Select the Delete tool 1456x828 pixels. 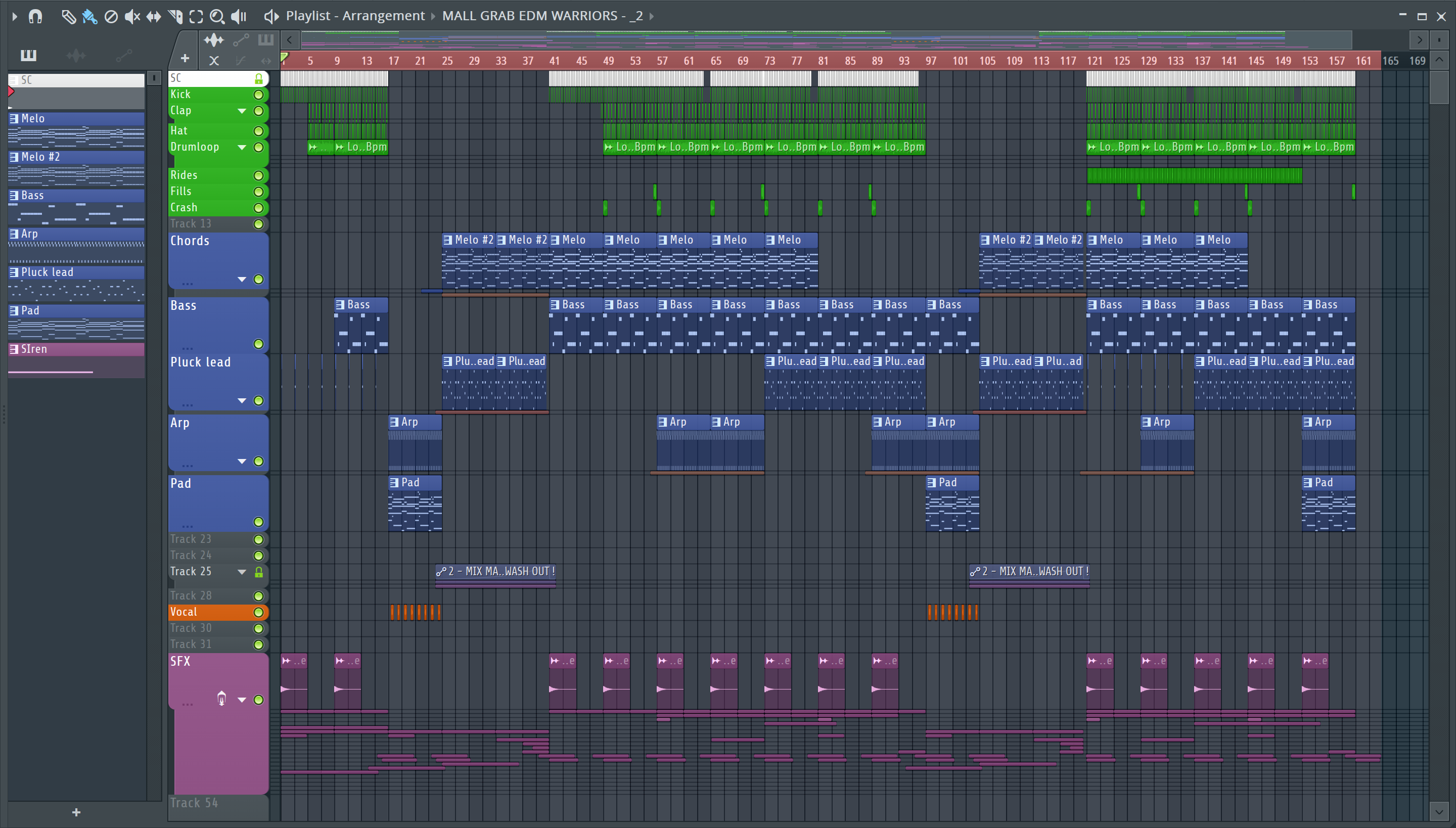[111, 17]
